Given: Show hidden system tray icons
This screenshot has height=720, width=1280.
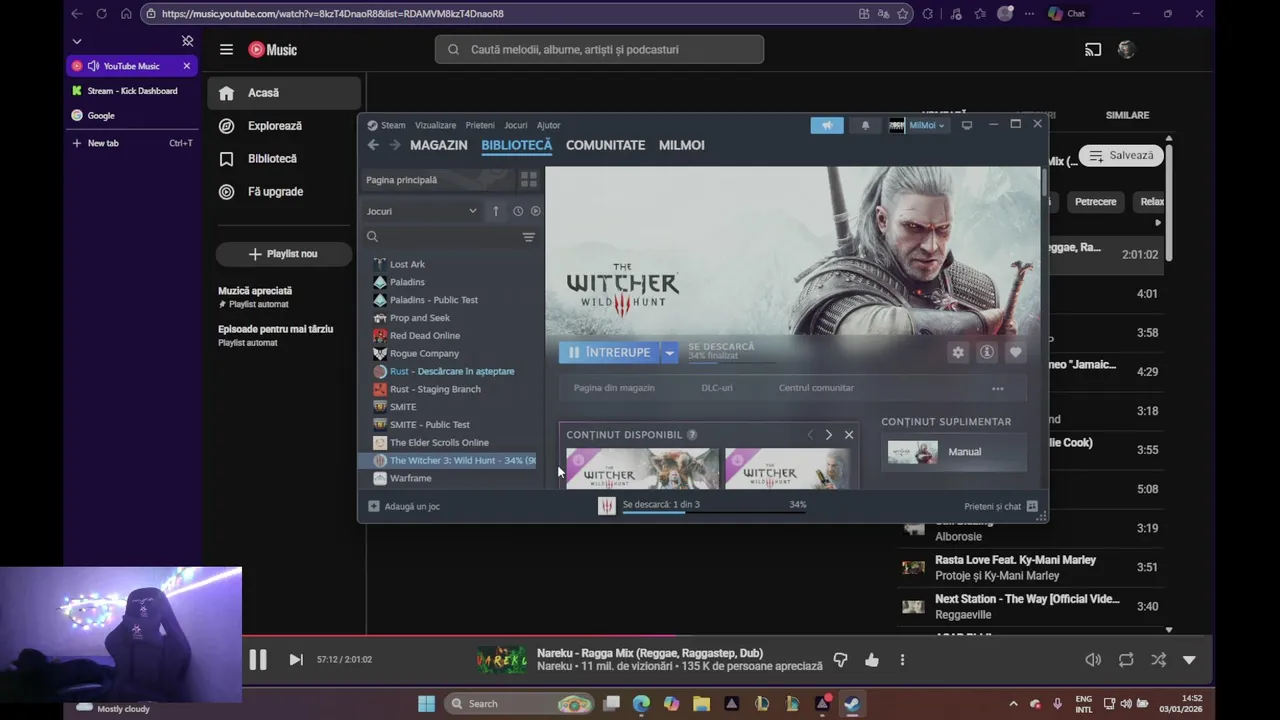Looking at the screenshot, I should pos(1013,704).
